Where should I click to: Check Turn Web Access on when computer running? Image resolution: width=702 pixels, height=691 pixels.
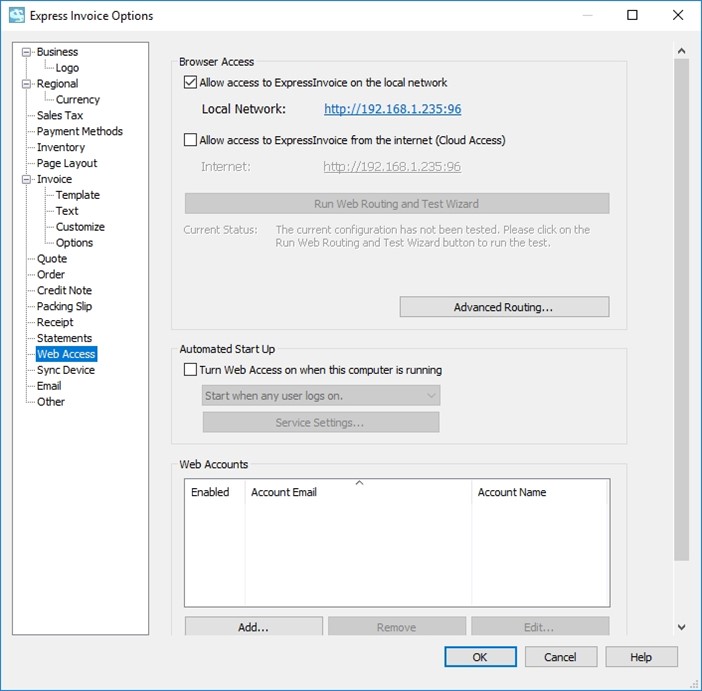click(190, 370)
